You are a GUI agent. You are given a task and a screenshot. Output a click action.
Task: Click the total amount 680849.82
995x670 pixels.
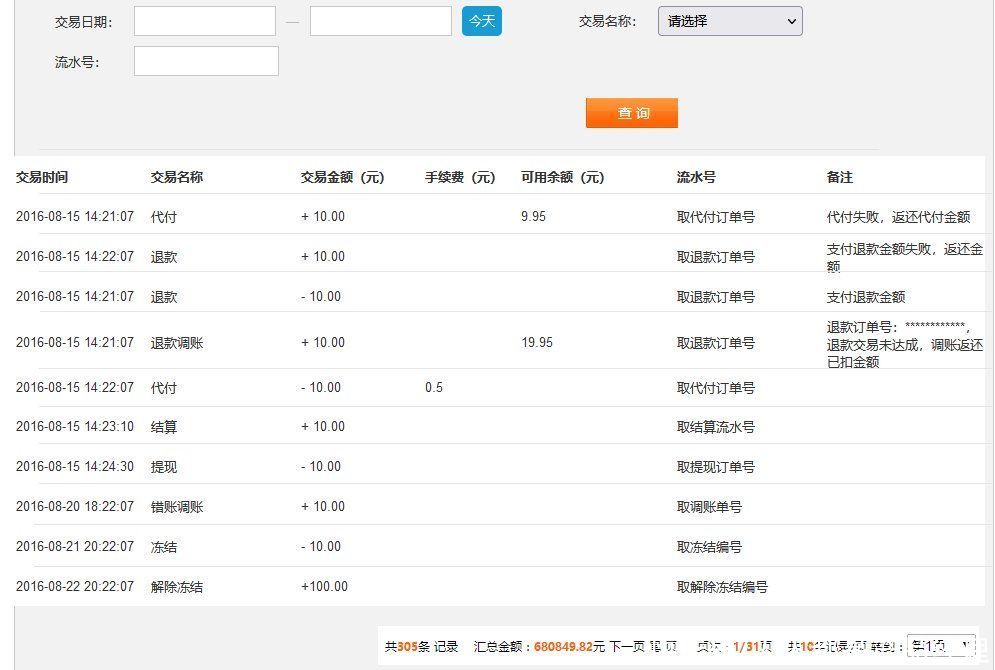563,647
